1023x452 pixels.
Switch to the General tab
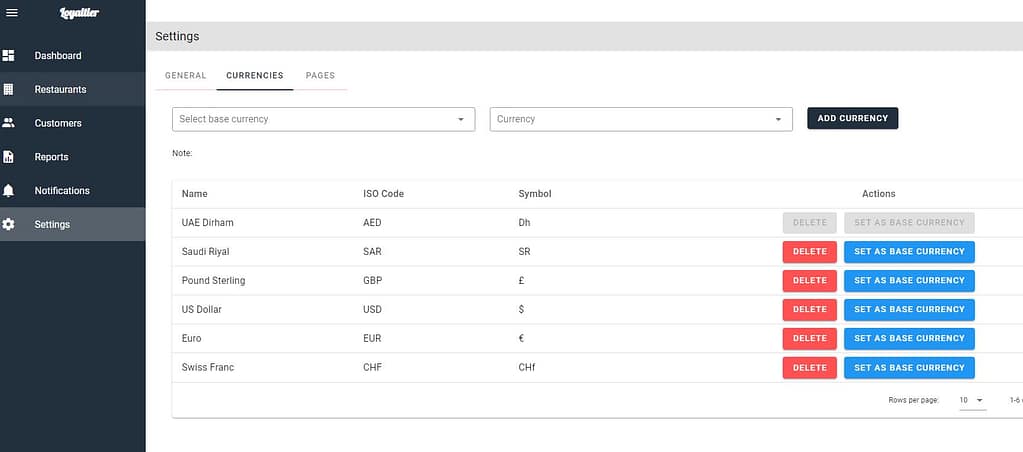click(185, 76)
